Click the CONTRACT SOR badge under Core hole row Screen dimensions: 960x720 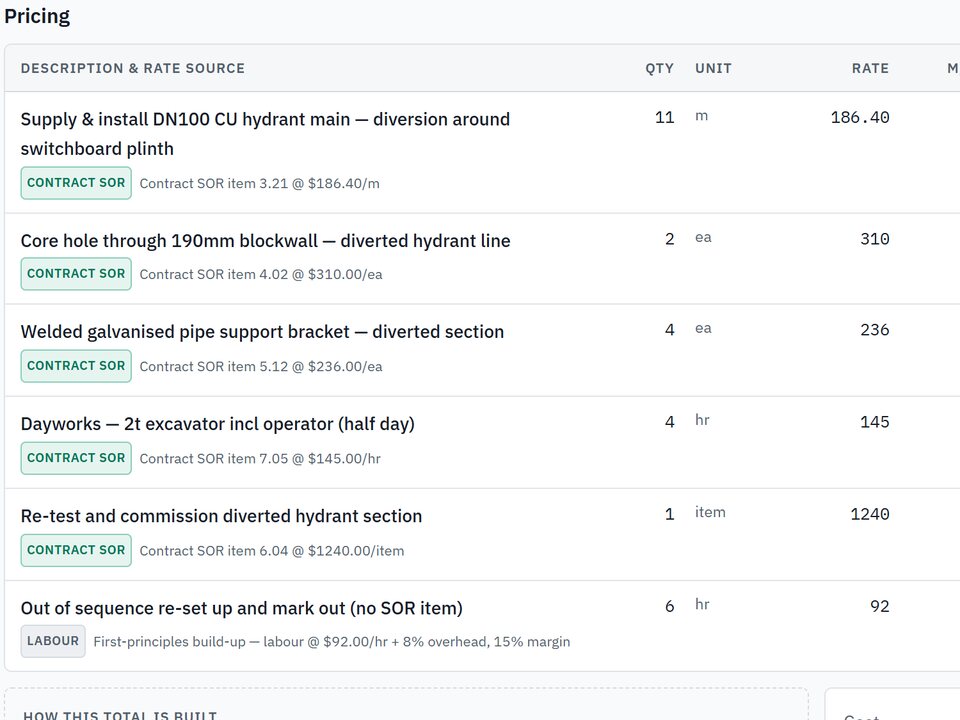76,274
